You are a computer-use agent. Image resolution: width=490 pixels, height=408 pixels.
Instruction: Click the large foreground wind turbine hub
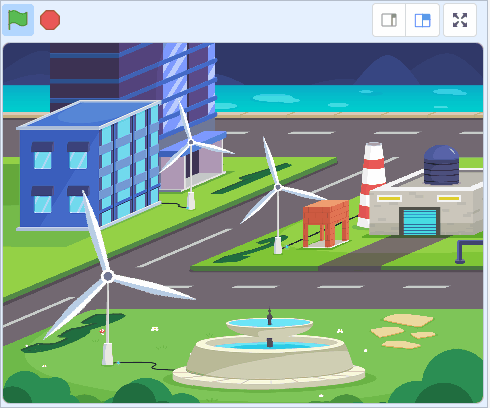[x=108, y=276]
